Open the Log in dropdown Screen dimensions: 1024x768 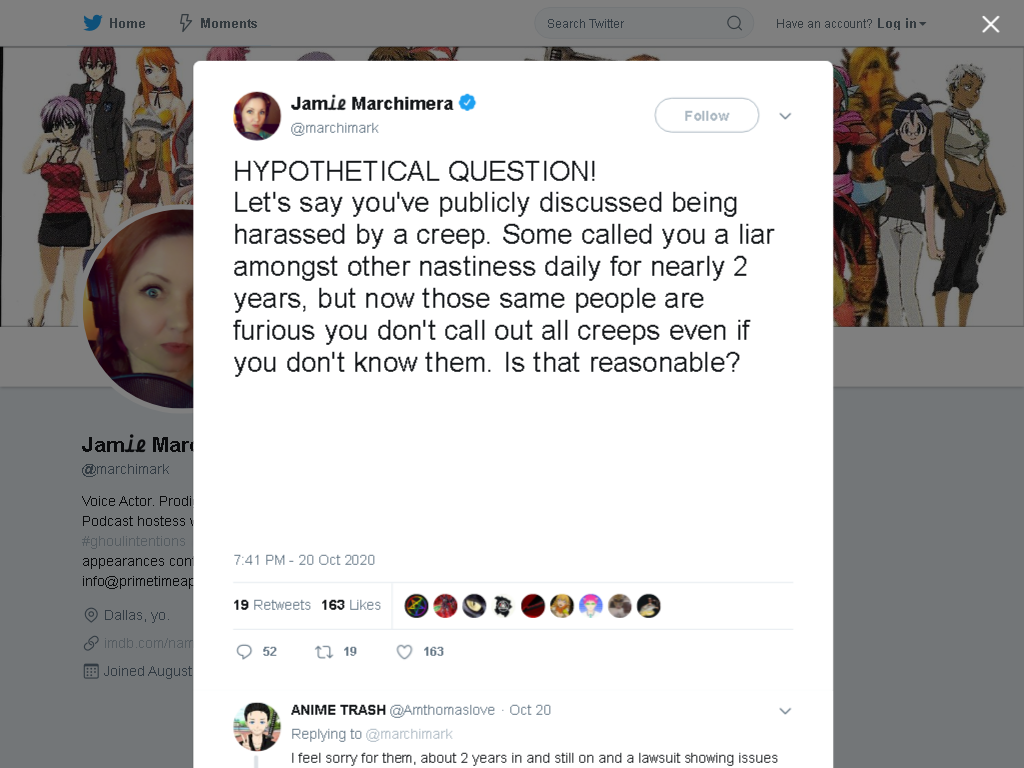click(x=901, y=24)
